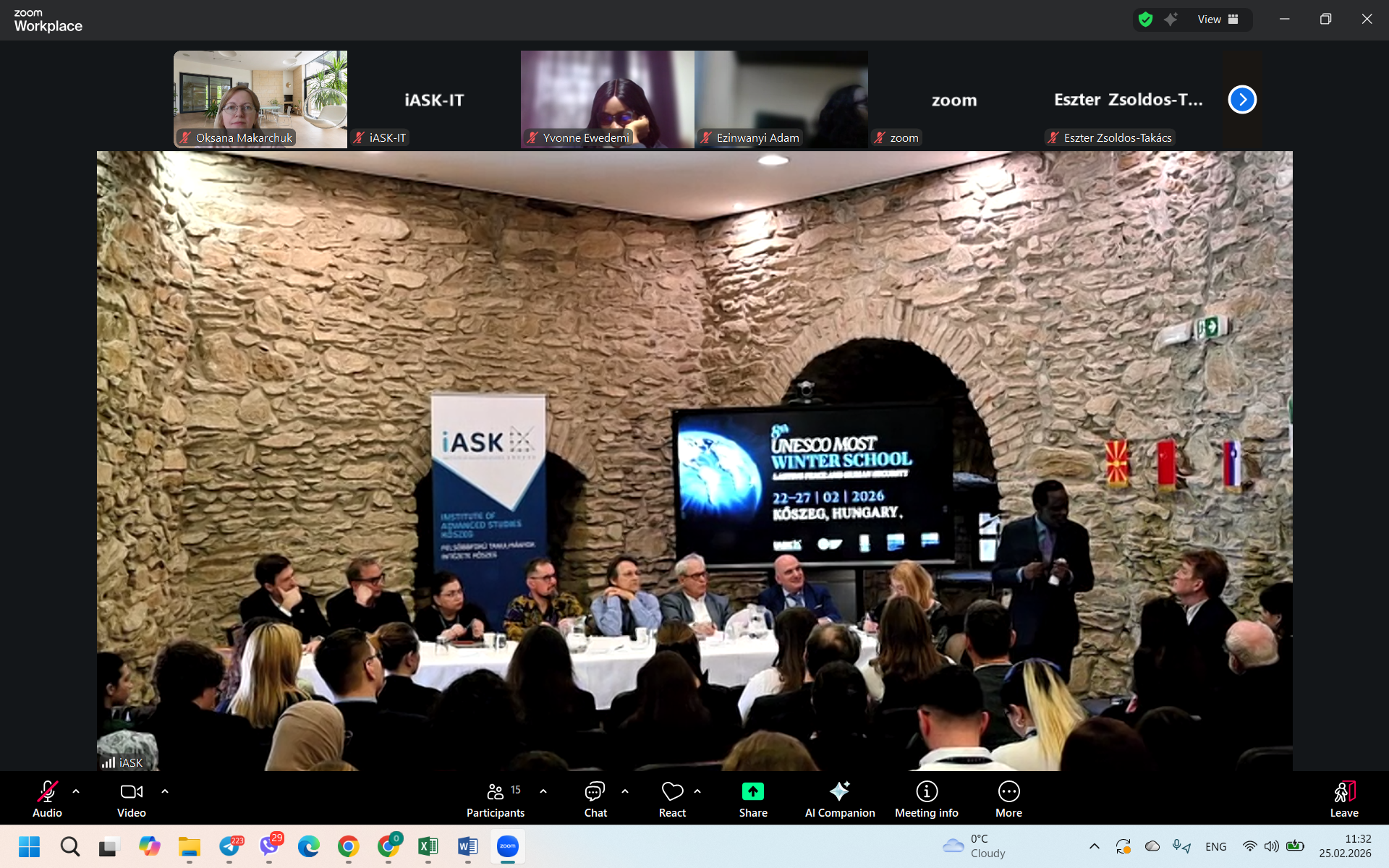Viewport: 1389px width, 868px height.
Task: Expand video settings arrow next to Video
Action: point(165,791)
